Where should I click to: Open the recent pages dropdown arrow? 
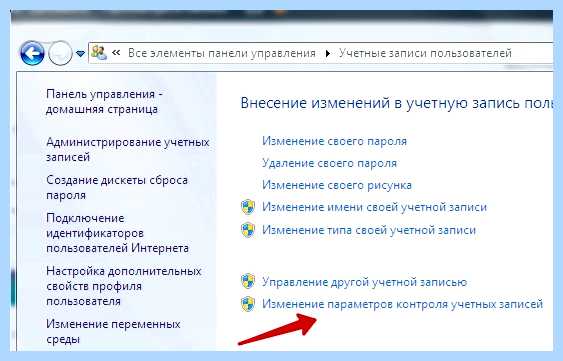pos(80,54)
